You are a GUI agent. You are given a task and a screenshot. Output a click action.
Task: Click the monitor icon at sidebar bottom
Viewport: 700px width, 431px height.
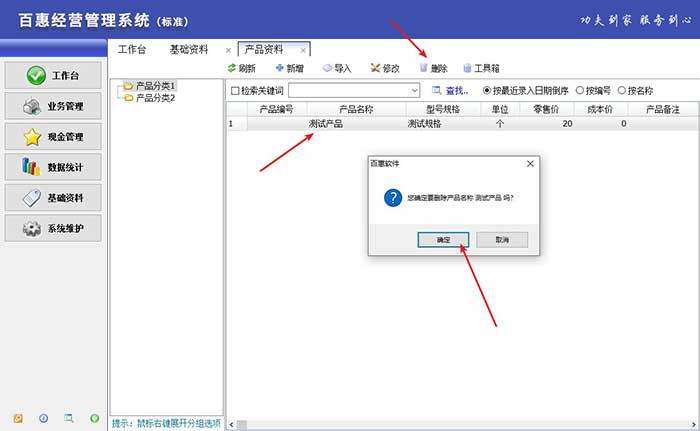(x=68, y=418)
